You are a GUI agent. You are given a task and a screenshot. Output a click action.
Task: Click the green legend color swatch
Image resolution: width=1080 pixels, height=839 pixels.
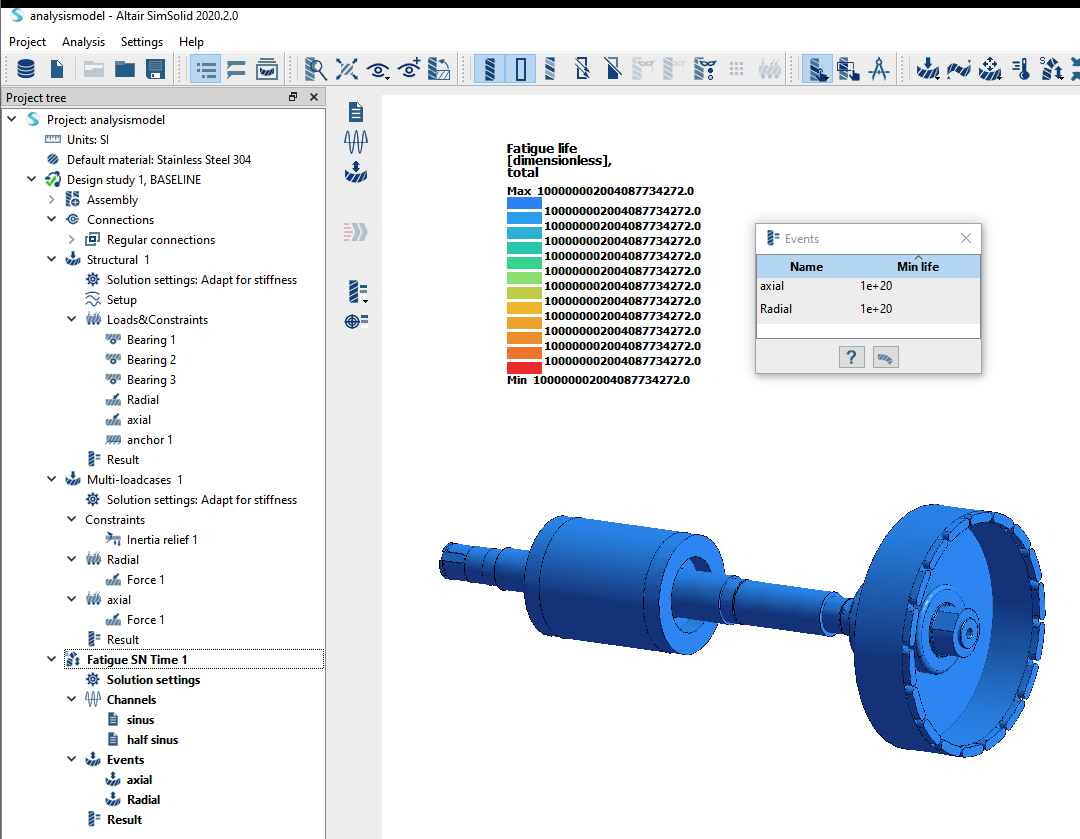(x=524, y=262)
